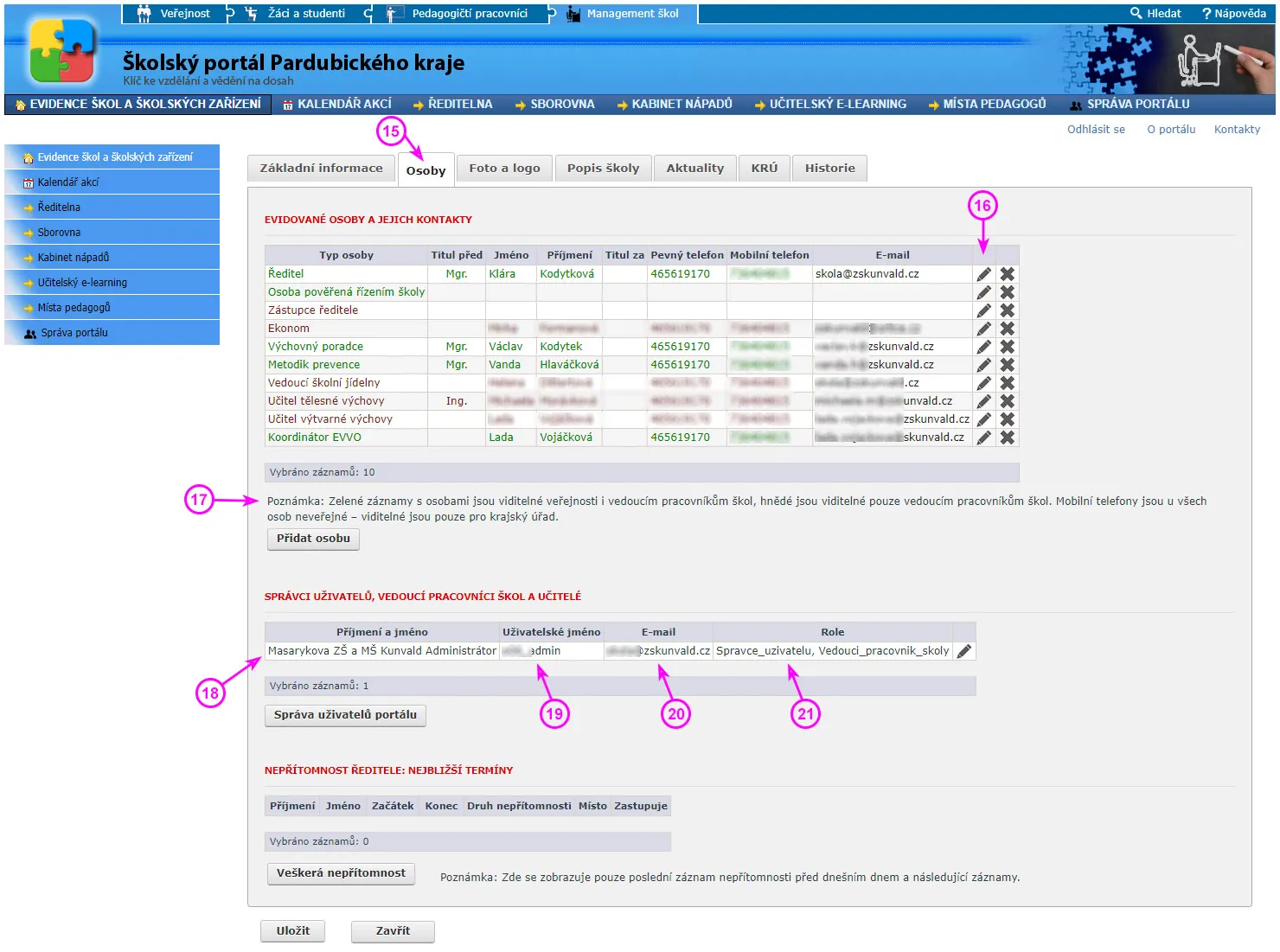Open ŘEDITELNA in main menu
1280x952 pixels.
[452, 105]
